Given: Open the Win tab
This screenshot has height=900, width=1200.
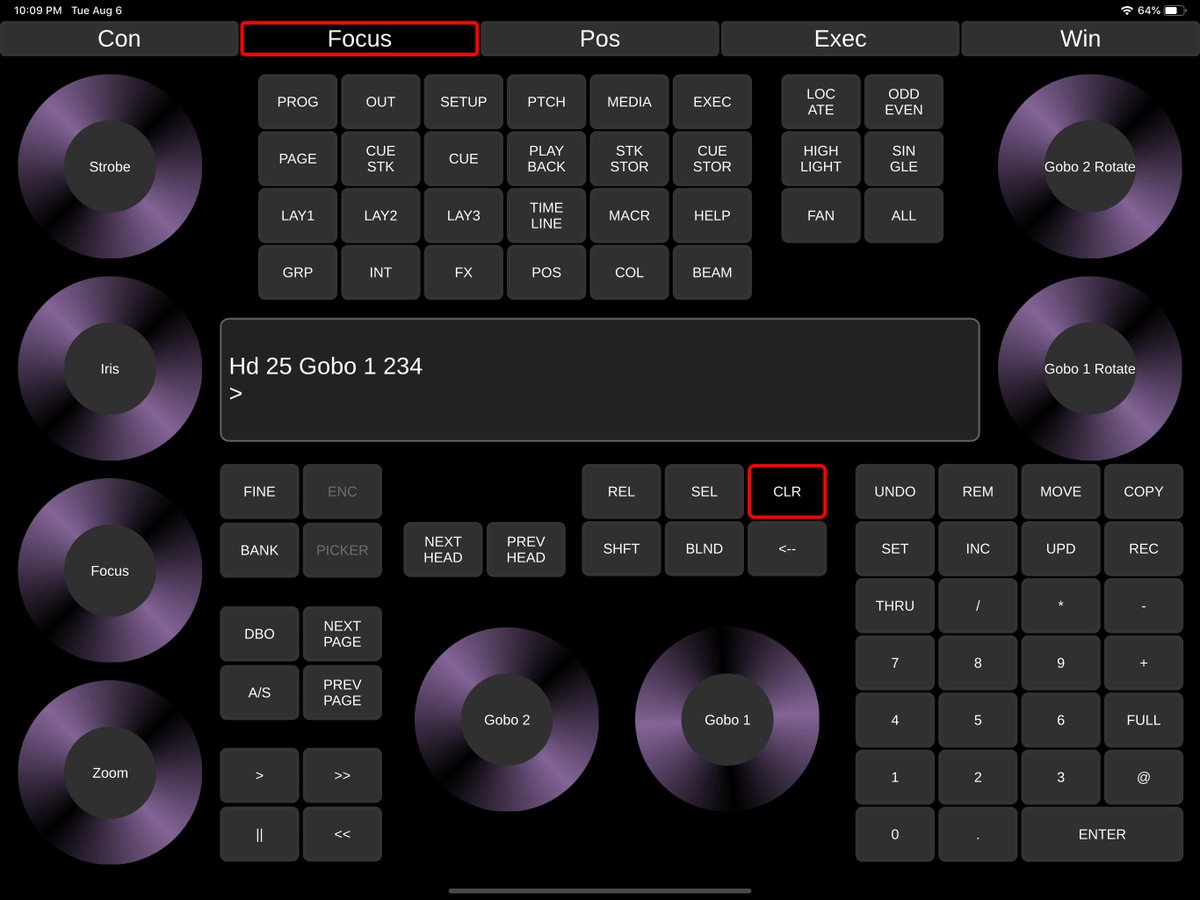Looking at the screenshot, I should tap(1080, 39).
